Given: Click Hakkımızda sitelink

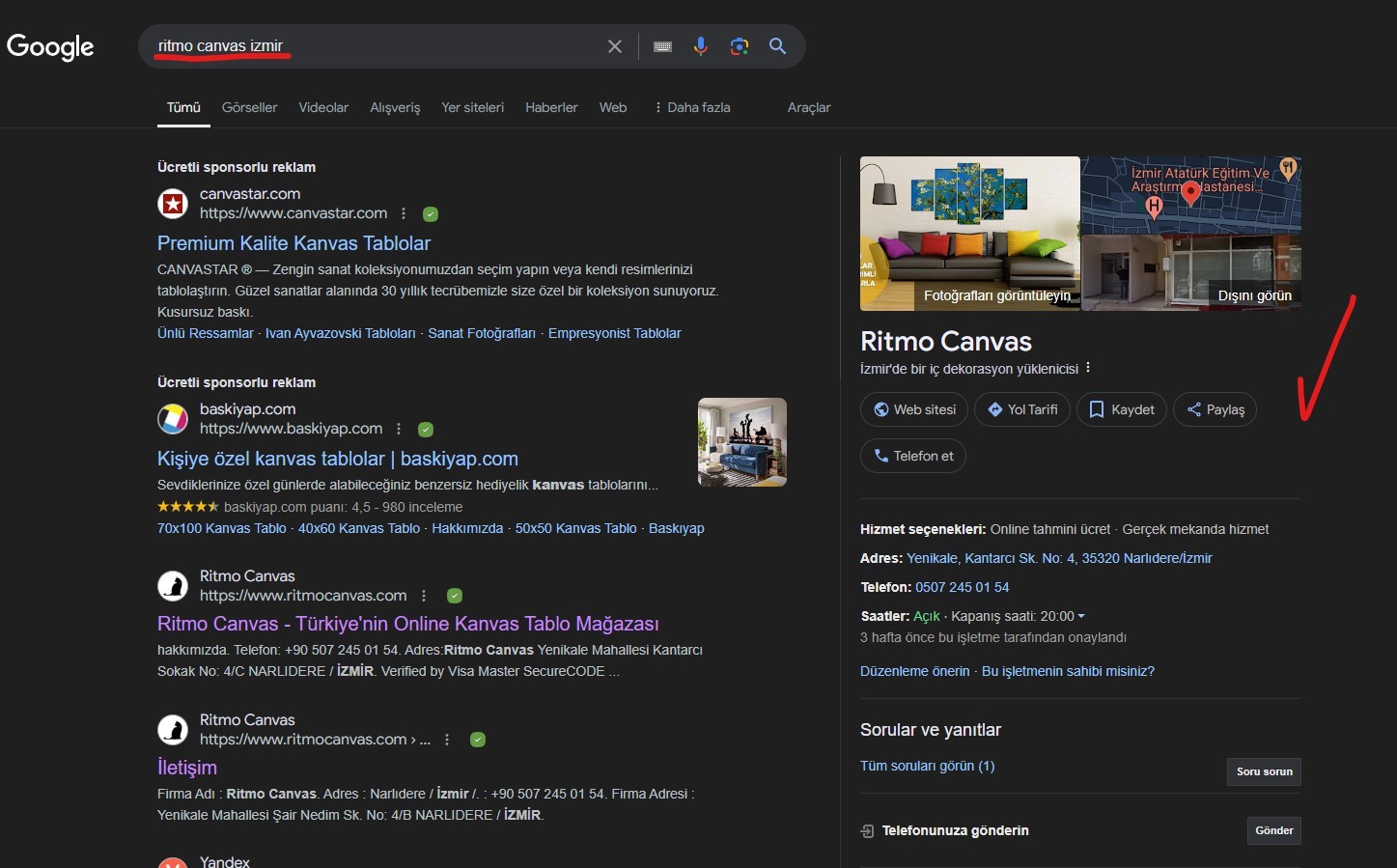Looking at the screenshot, I should coord(467,528).
